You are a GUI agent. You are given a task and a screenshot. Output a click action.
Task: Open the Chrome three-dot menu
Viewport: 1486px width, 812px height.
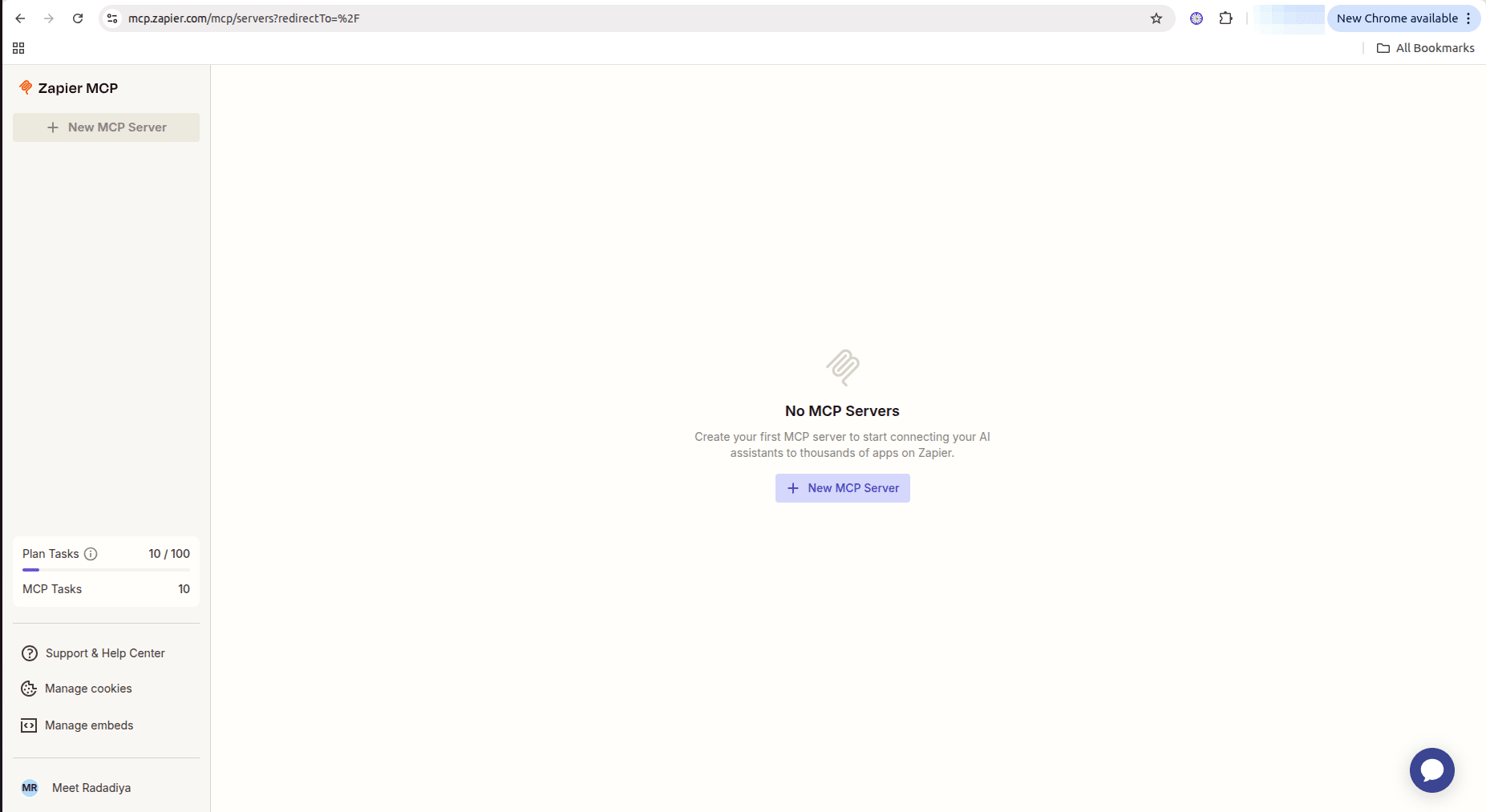pos(1468,18)
